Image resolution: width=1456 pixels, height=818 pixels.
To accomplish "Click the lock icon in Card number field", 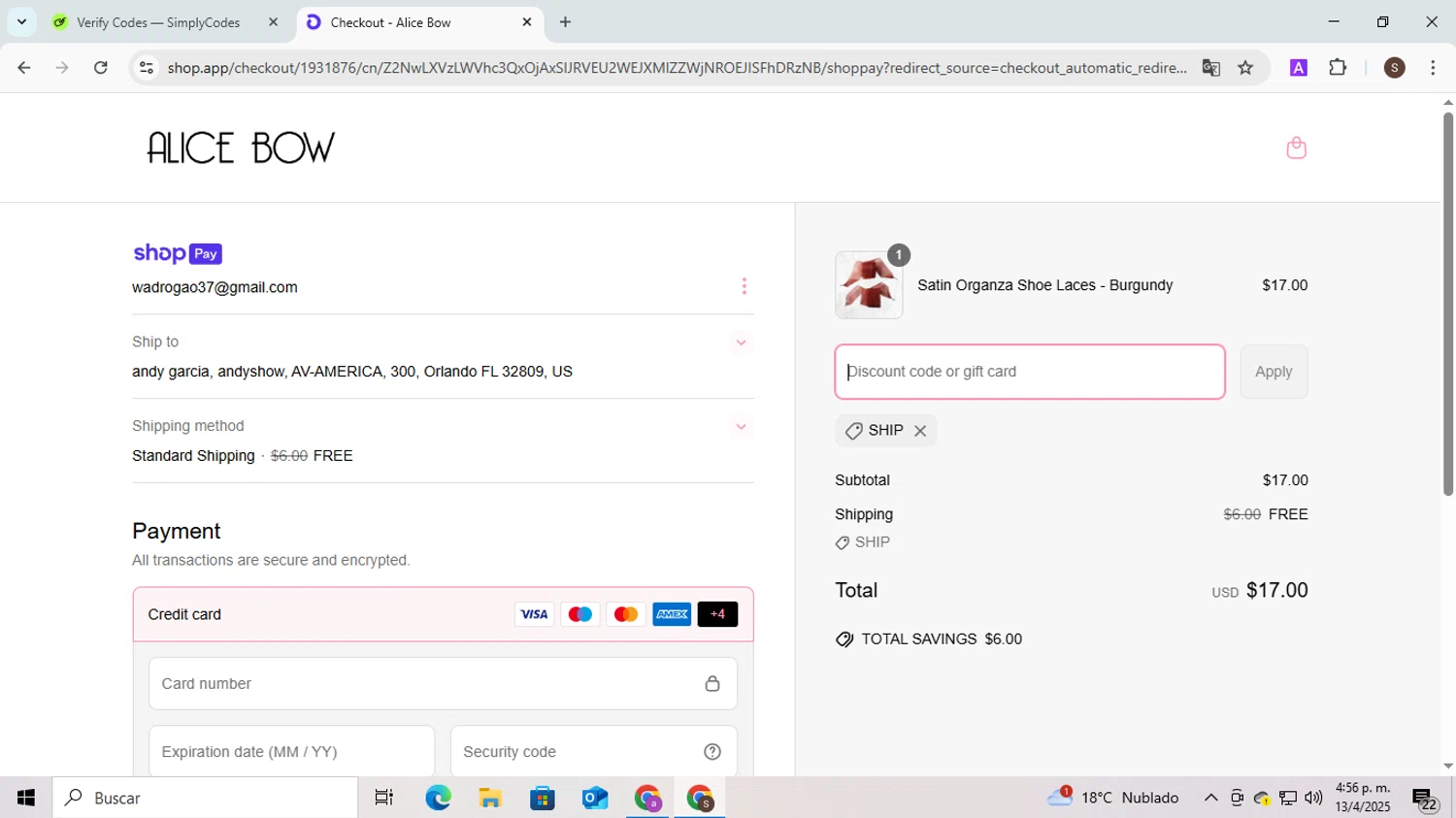I will 712,683.
